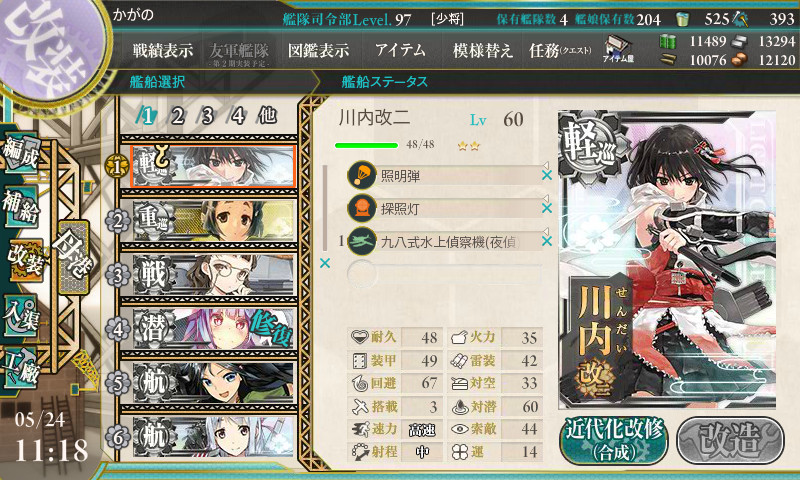800x480 pixels.
Task: Select the 補給 (resupply) sidebar icon
Action: (21, 206)
